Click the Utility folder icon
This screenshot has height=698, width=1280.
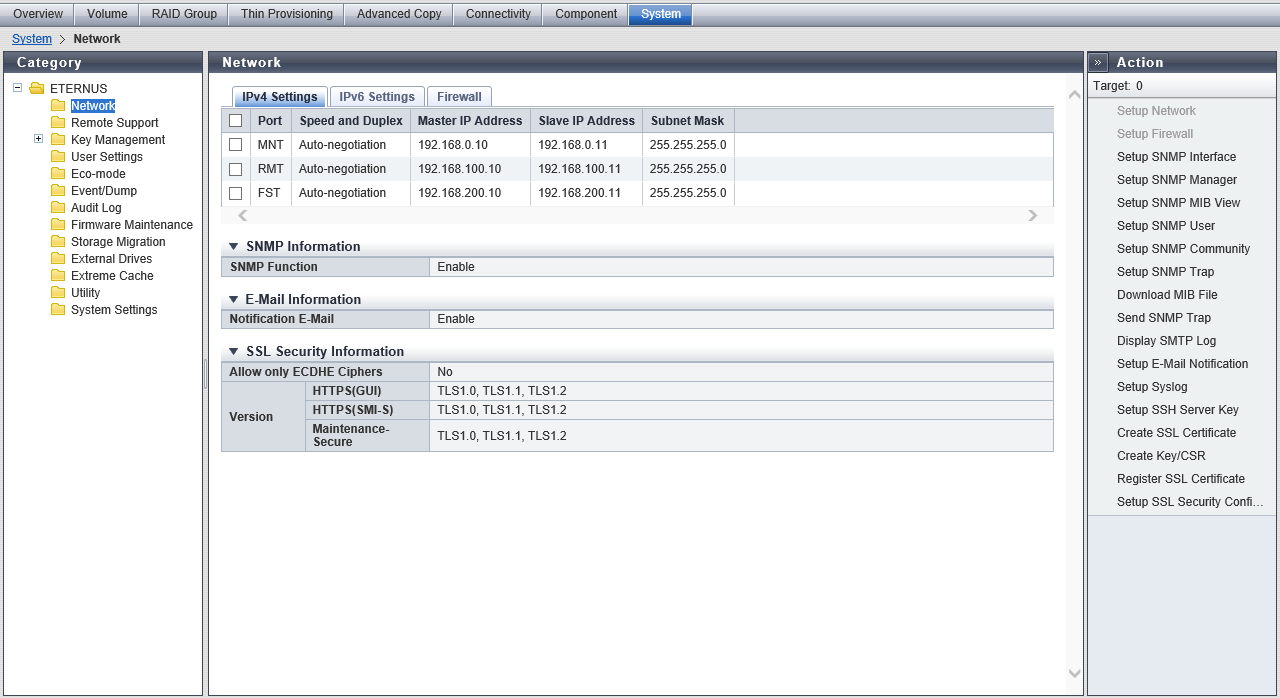point(58,293)
